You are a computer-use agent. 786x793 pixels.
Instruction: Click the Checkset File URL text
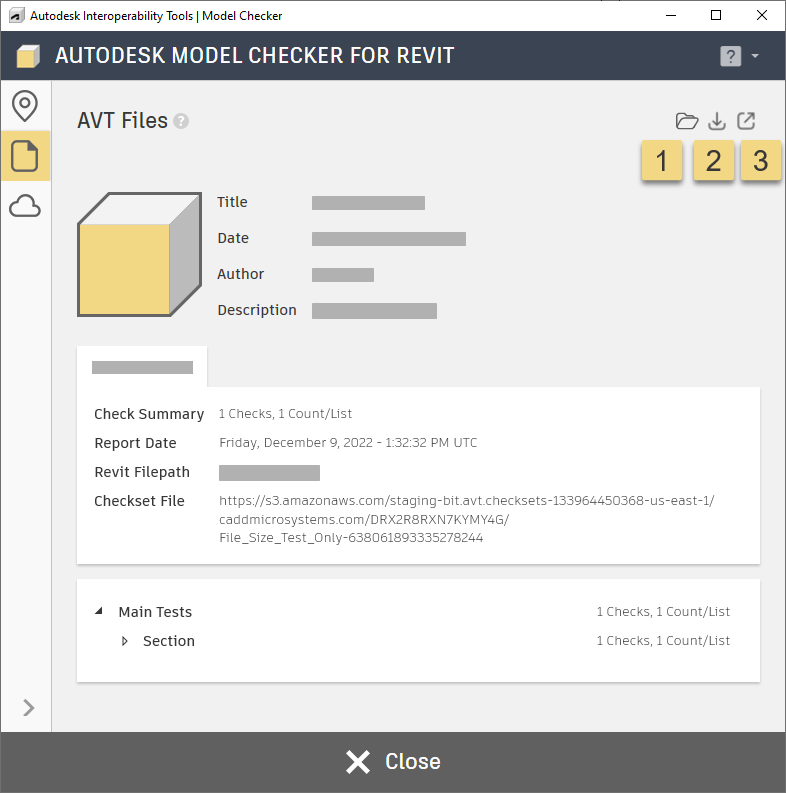click(x=466, y=519)
